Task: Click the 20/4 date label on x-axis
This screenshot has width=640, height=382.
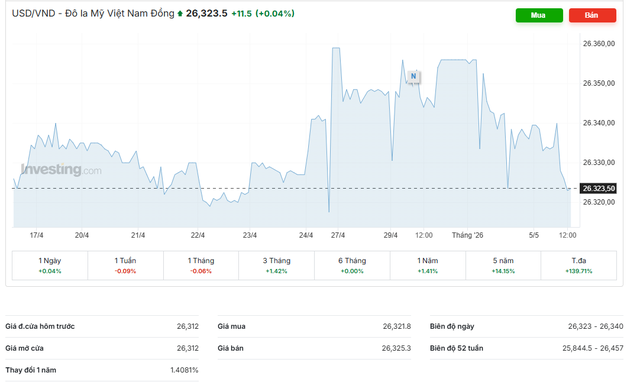Action: tap(82, 235)
